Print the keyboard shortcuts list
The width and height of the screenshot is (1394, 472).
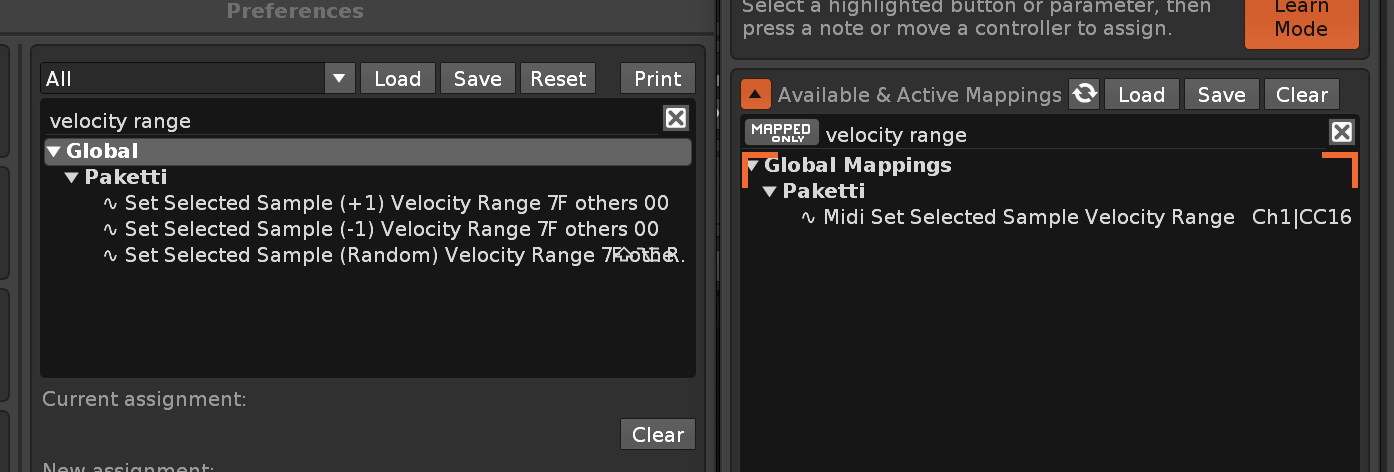pos(657,78)
